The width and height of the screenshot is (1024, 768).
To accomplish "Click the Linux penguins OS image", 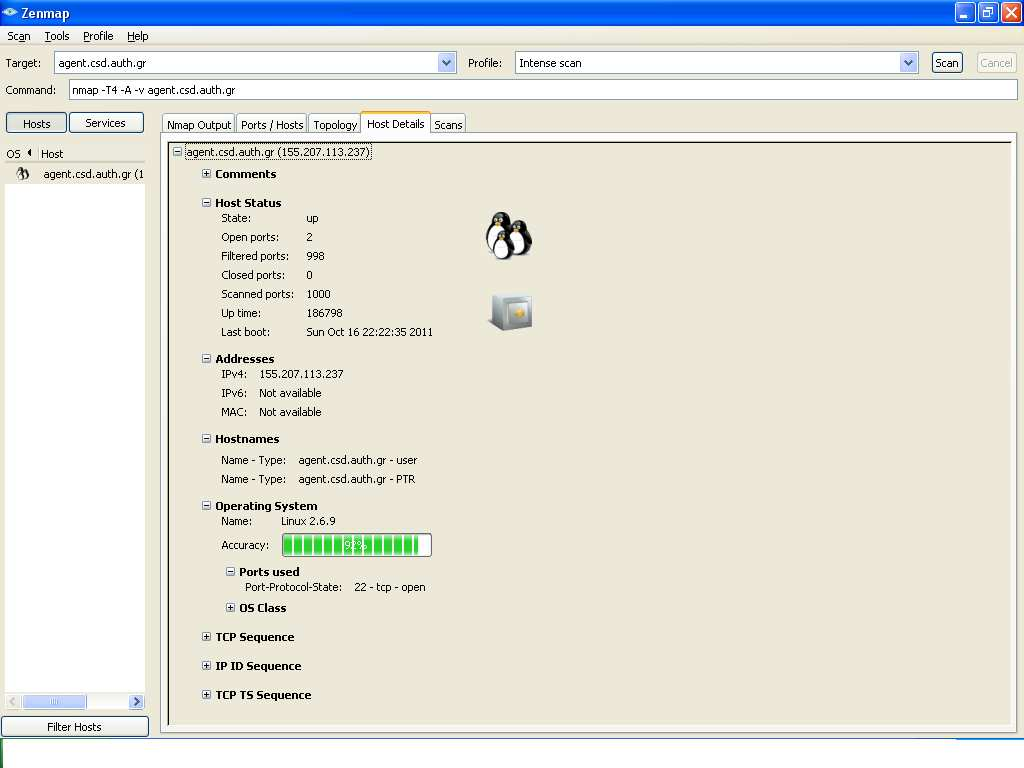I will 509,236.
